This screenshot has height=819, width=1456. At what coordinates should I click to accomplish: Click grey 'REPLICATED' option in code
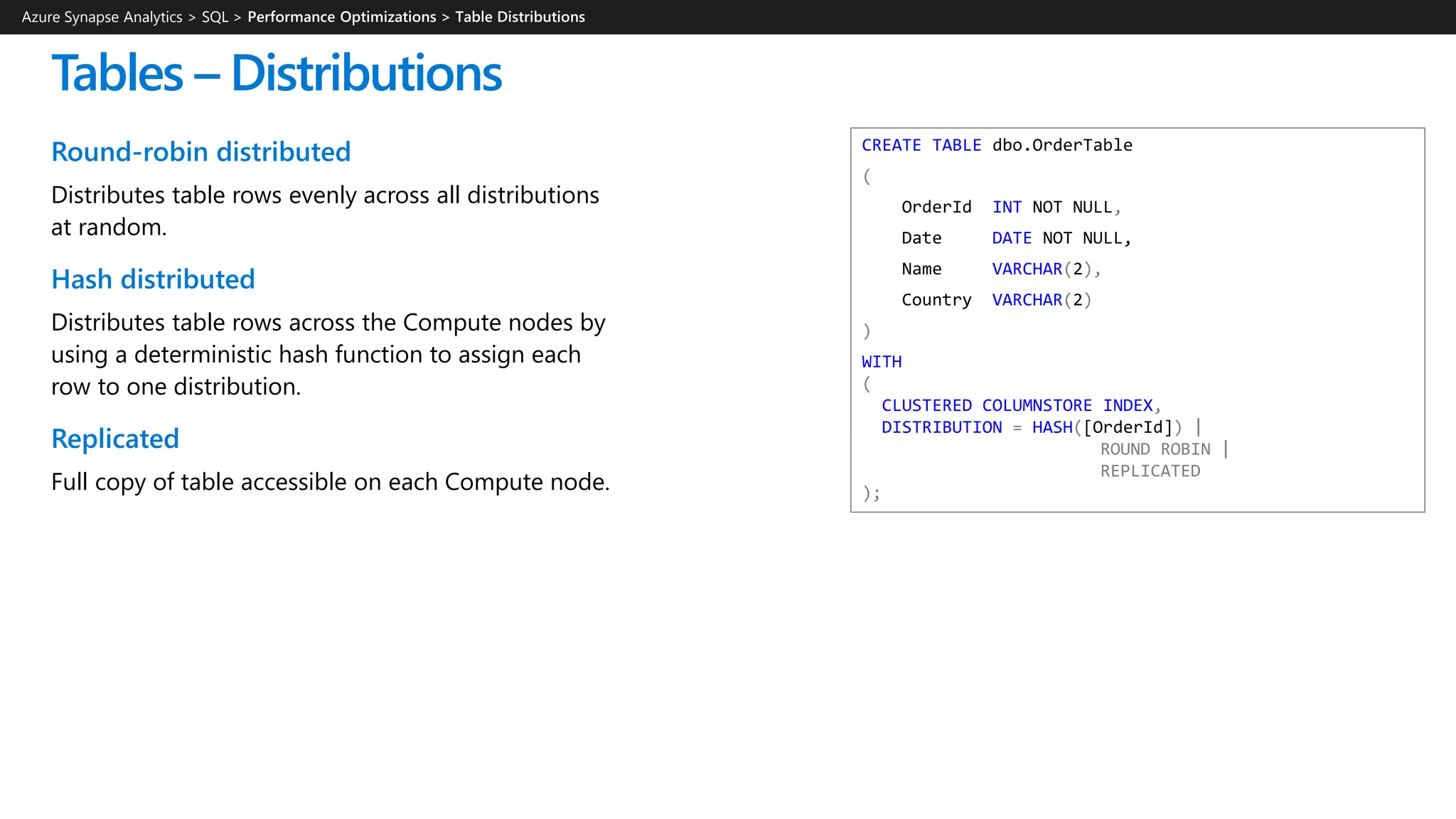click(x=1150, y=471)
